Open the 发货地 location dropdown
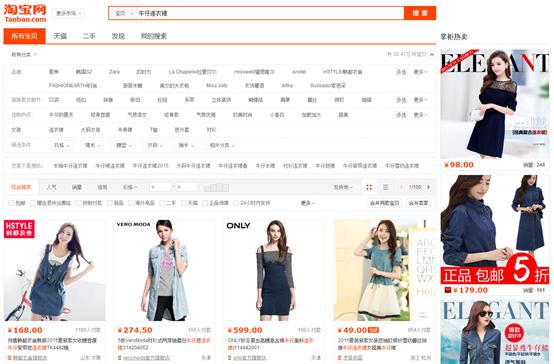 click(343, 187)
